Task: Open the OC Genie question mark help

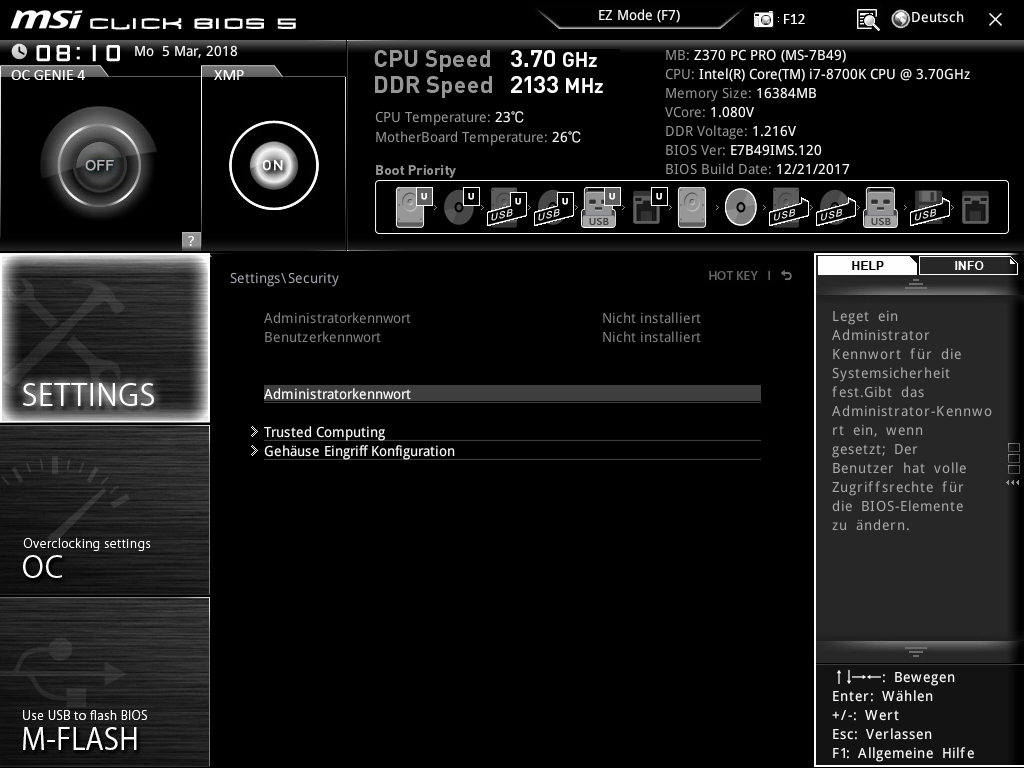Action: click(191, 240)
